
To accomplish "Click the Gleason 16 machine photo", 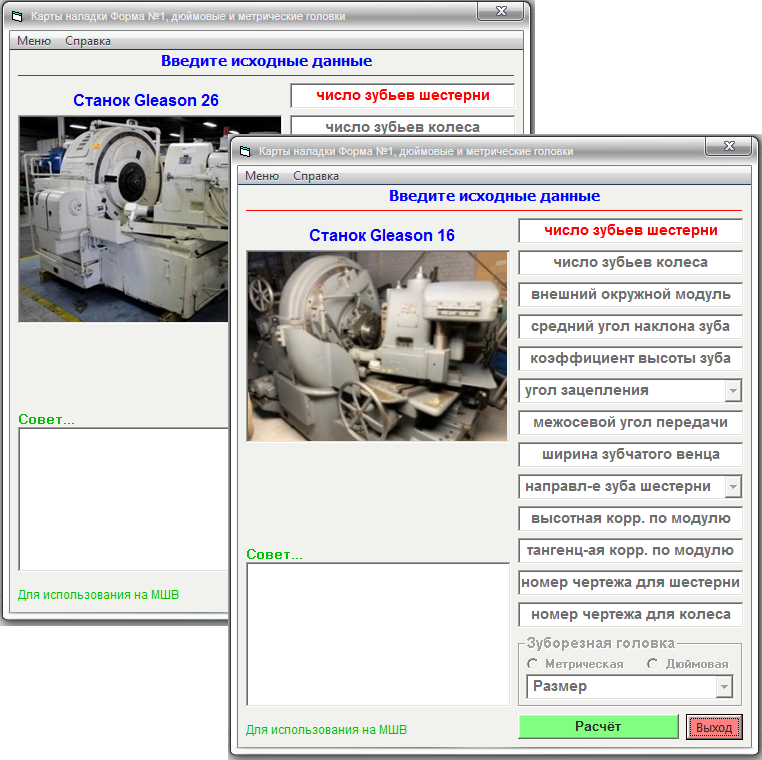I will 378,346.
